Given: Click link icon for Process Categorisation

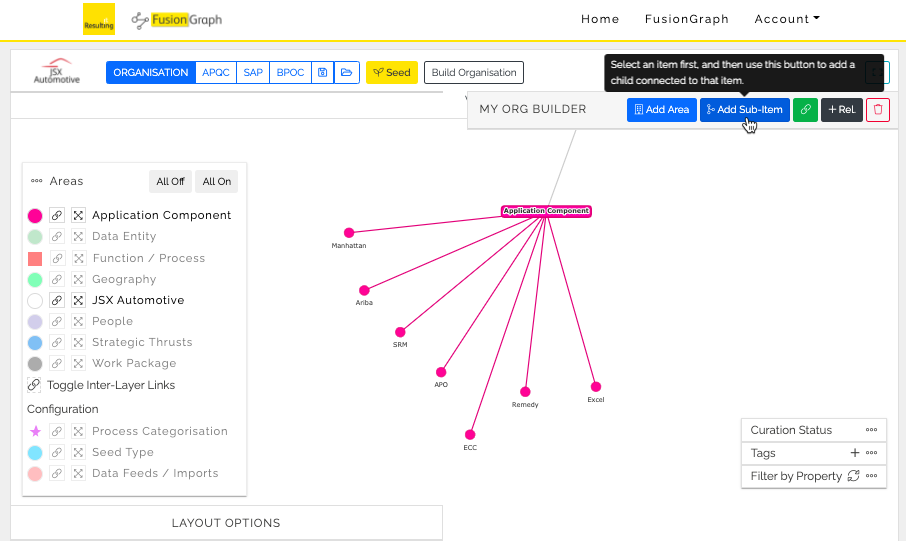Looking at the screenshot, I should (57, 431).
